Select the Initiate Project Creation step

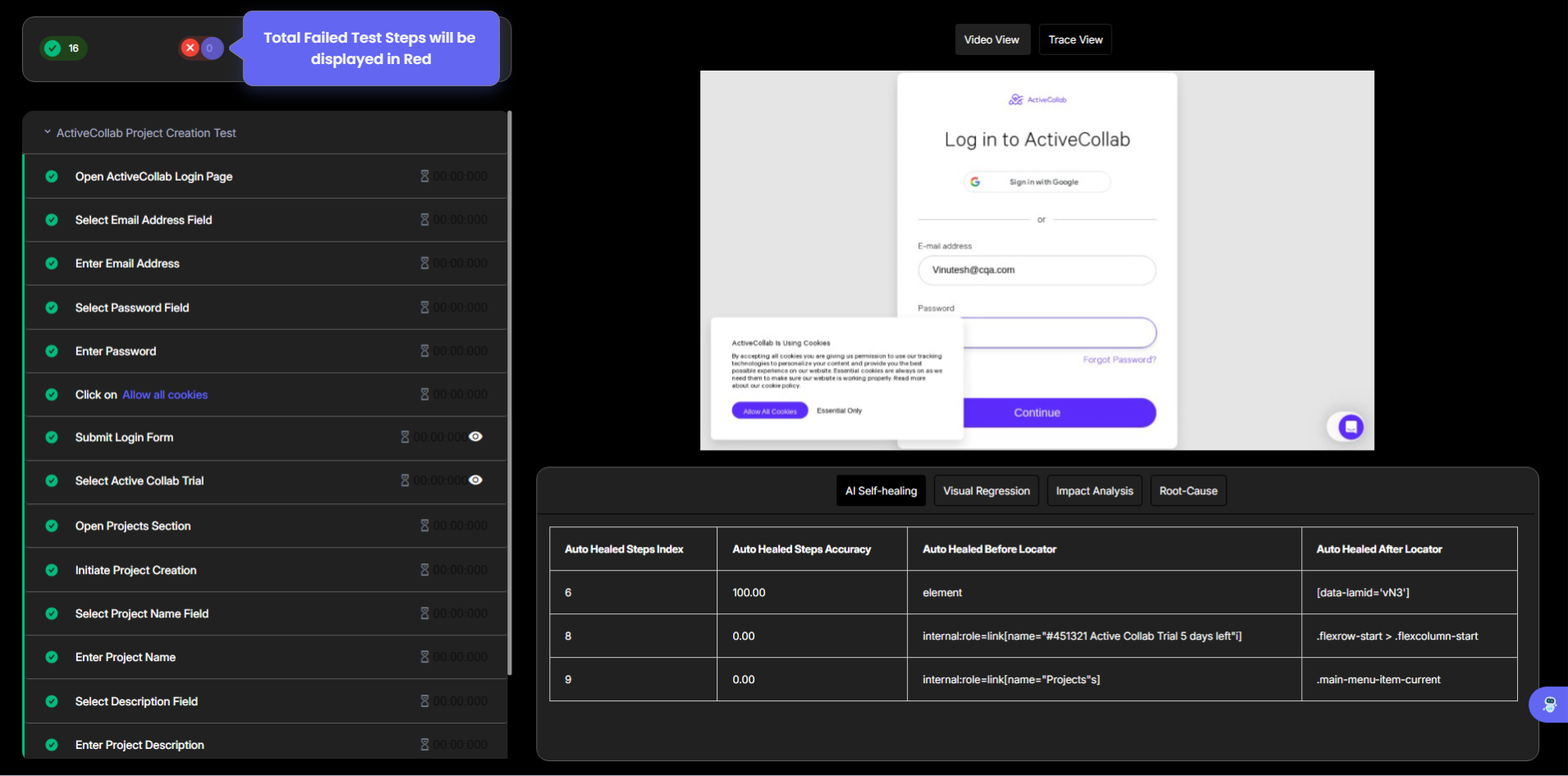point(135,570)
